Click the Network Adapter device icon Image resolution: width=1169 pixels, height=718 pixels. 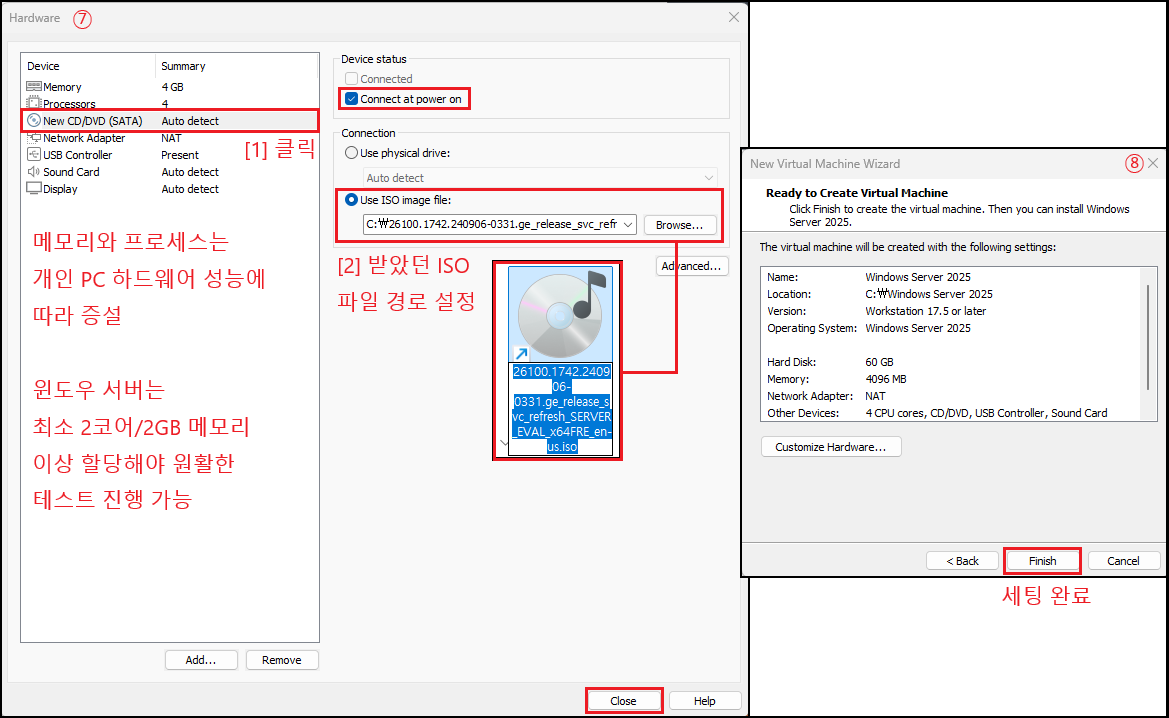[x=34, y=137]
